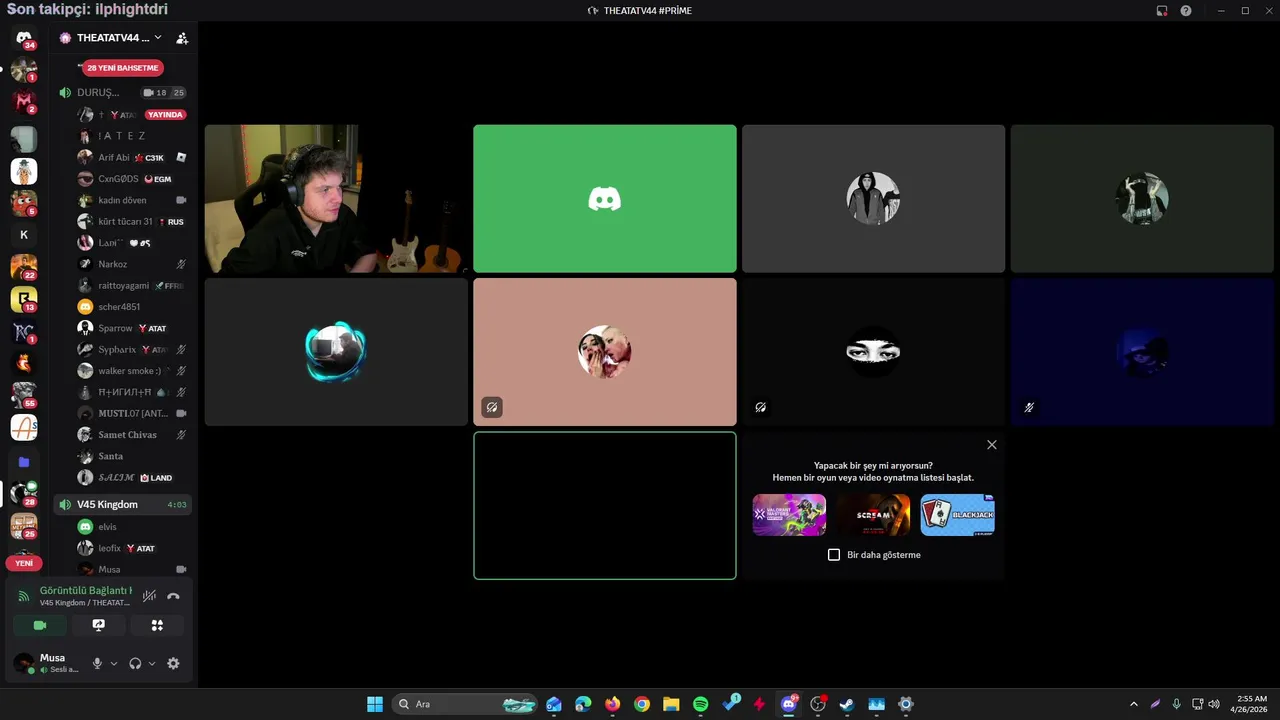Click the camera icon beside Musa in channel
Image resolution: width=1280 pixels, height=720 pixels.
pyautogui.click(x=181, y=569)
